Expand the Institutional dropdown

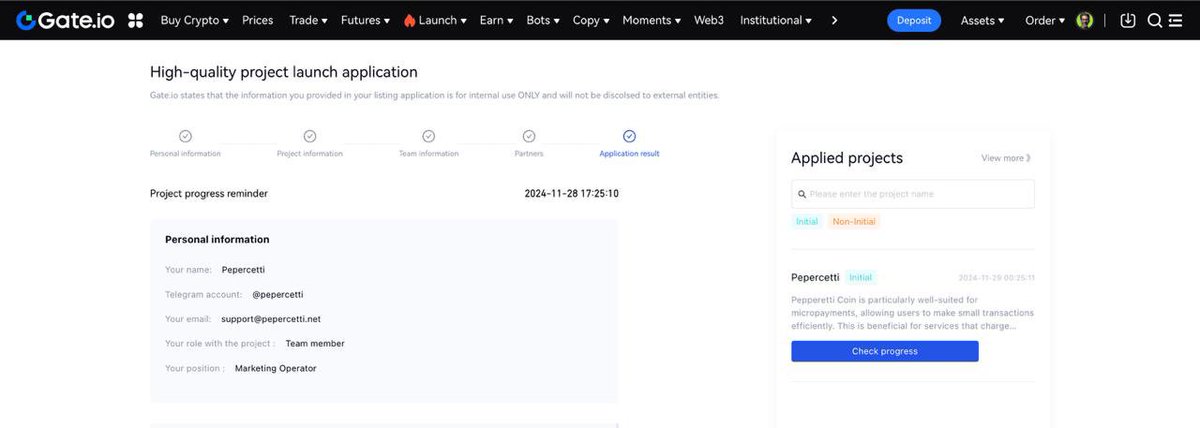(775, 20)
